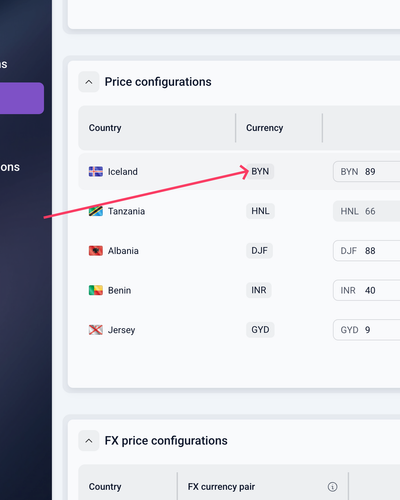The image size is (400, 500).
Task: Click the FX price configurations heading
Action: tap(166, 441)
